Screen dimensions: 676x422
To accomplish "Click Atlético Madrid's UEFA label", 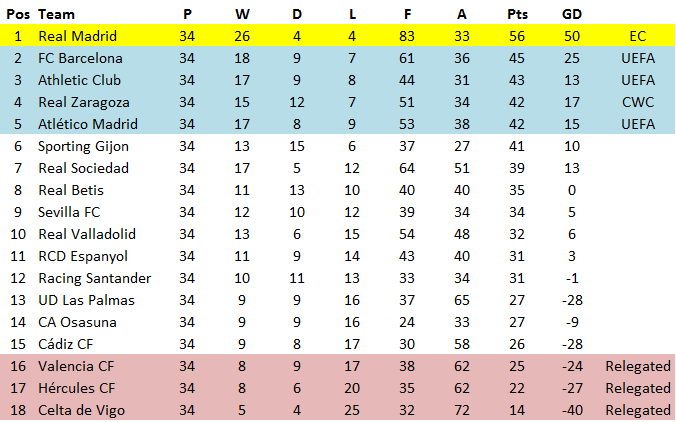I will pyautogui.click(x=638, y=124).
